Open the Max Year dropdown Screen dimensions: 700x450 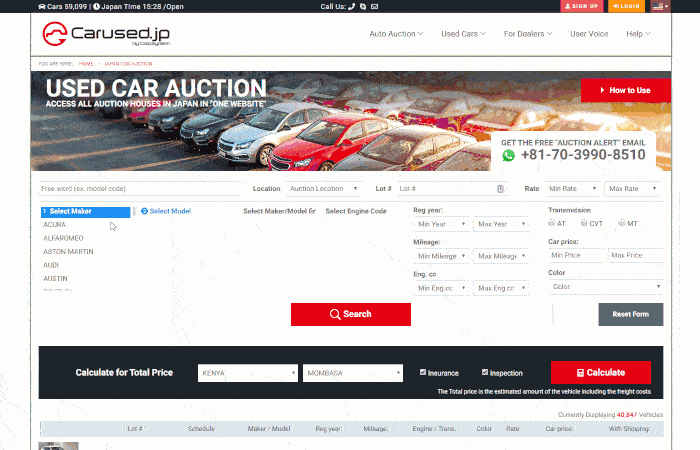501,224
